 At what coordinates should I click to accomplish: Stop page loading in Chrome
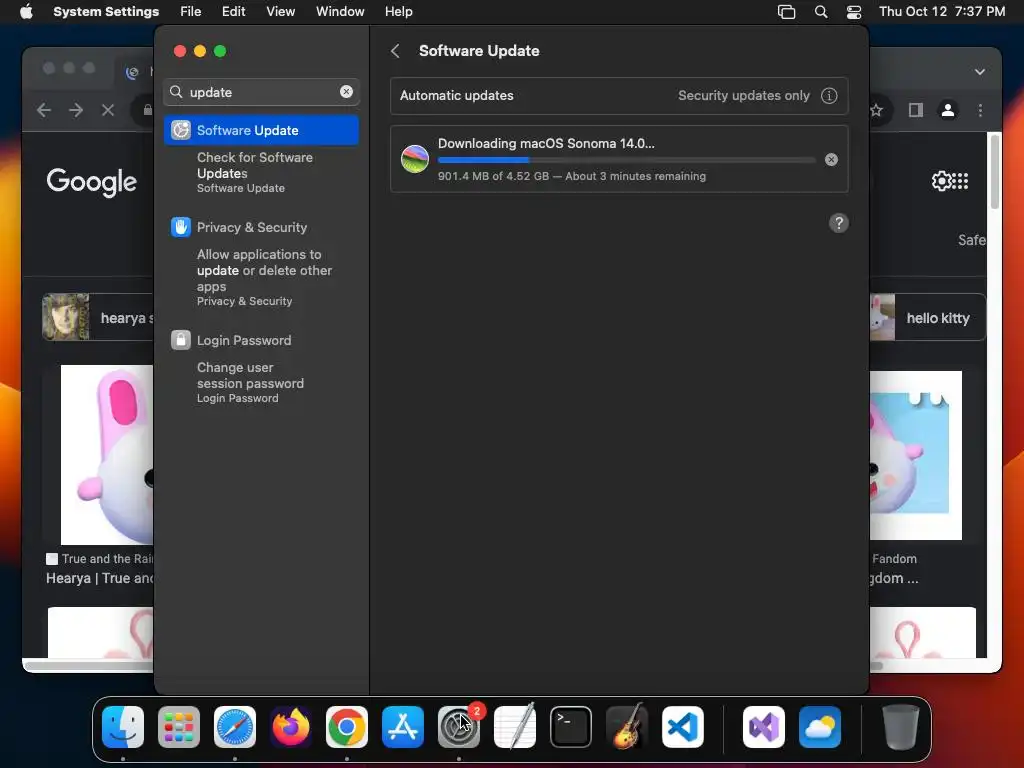pos(108,110)
